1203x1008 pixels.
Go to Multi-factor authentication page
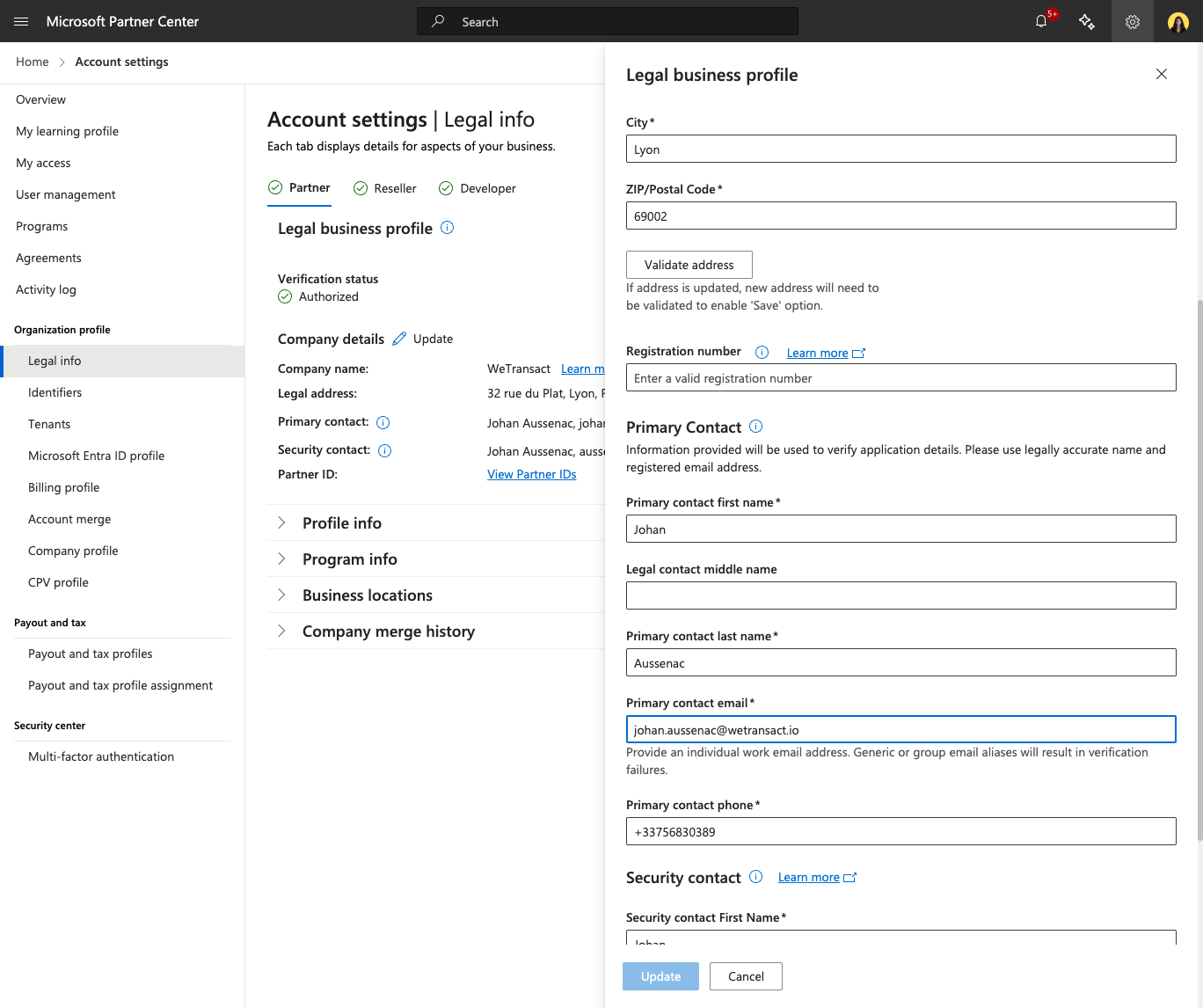pyautogui.click(x=101, y=756)
